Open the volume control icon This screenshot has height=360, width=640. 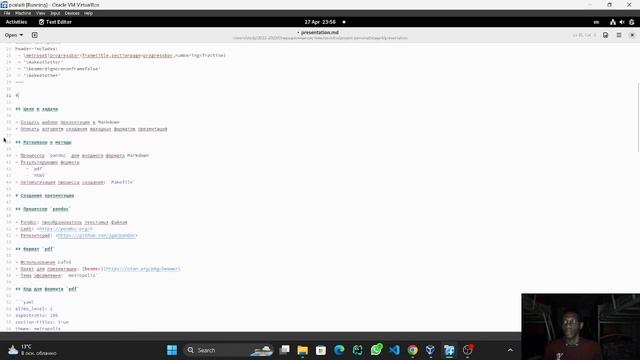(x=622, y=22)
